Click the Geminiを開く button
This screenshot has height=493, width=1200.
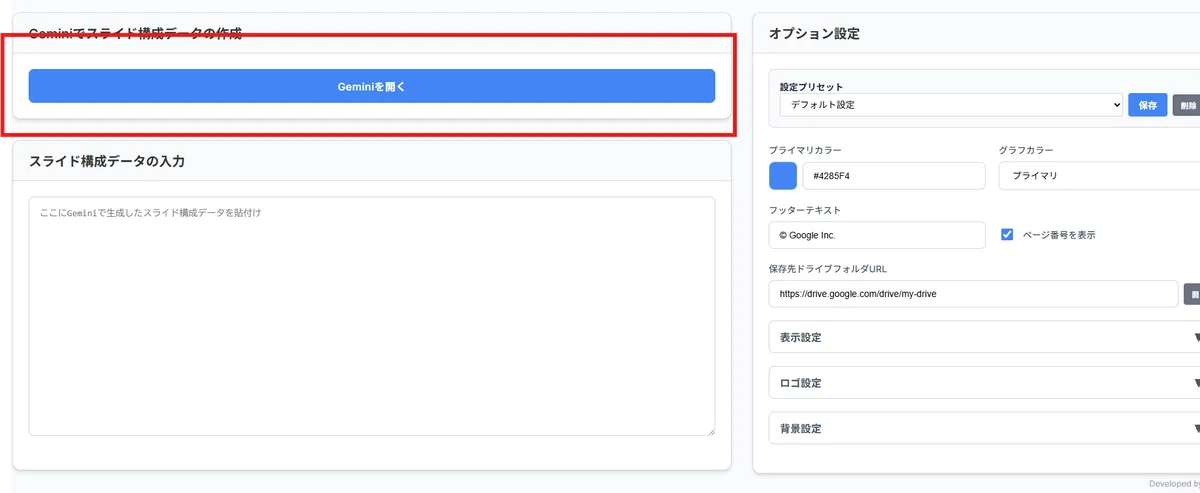click(x=371, y=86)
